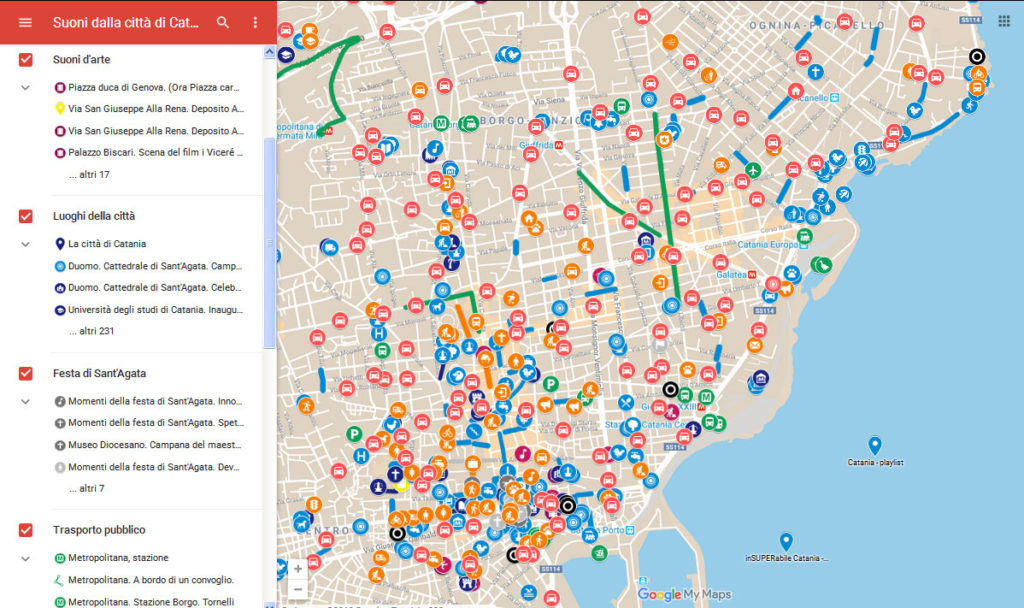
Task: Click '... altri 17' to show more
Action: [x=89, y=175]
